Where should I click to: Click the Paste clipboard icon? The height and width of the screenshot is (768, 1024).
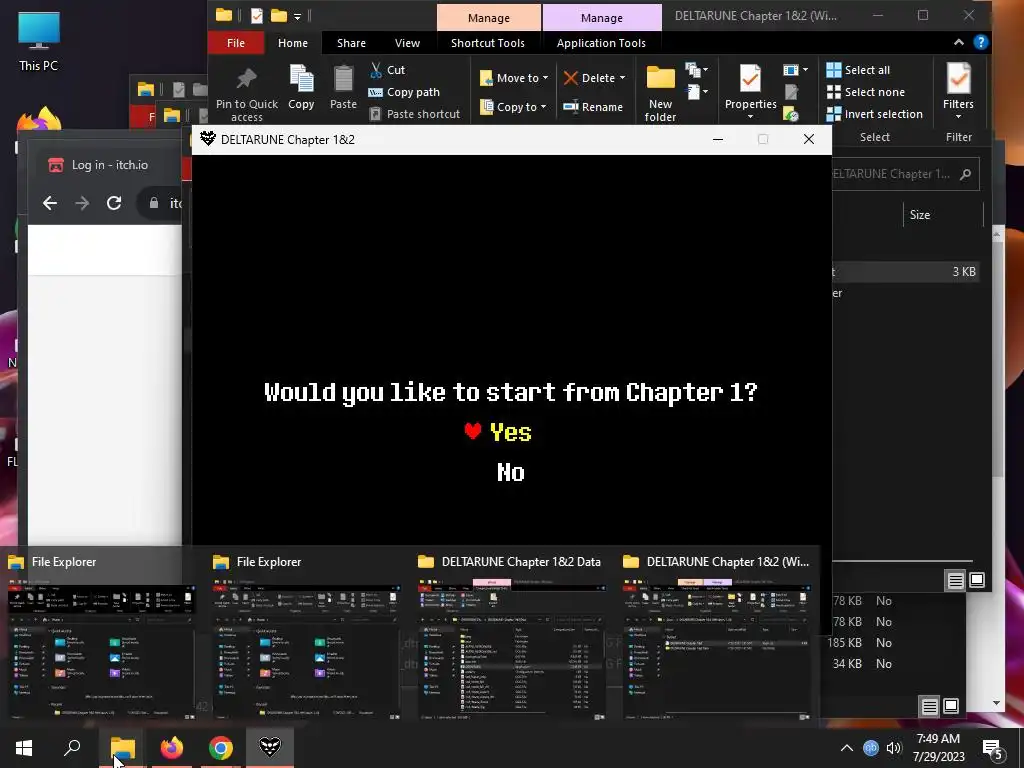pyautogui.click(x=343, y=78)
